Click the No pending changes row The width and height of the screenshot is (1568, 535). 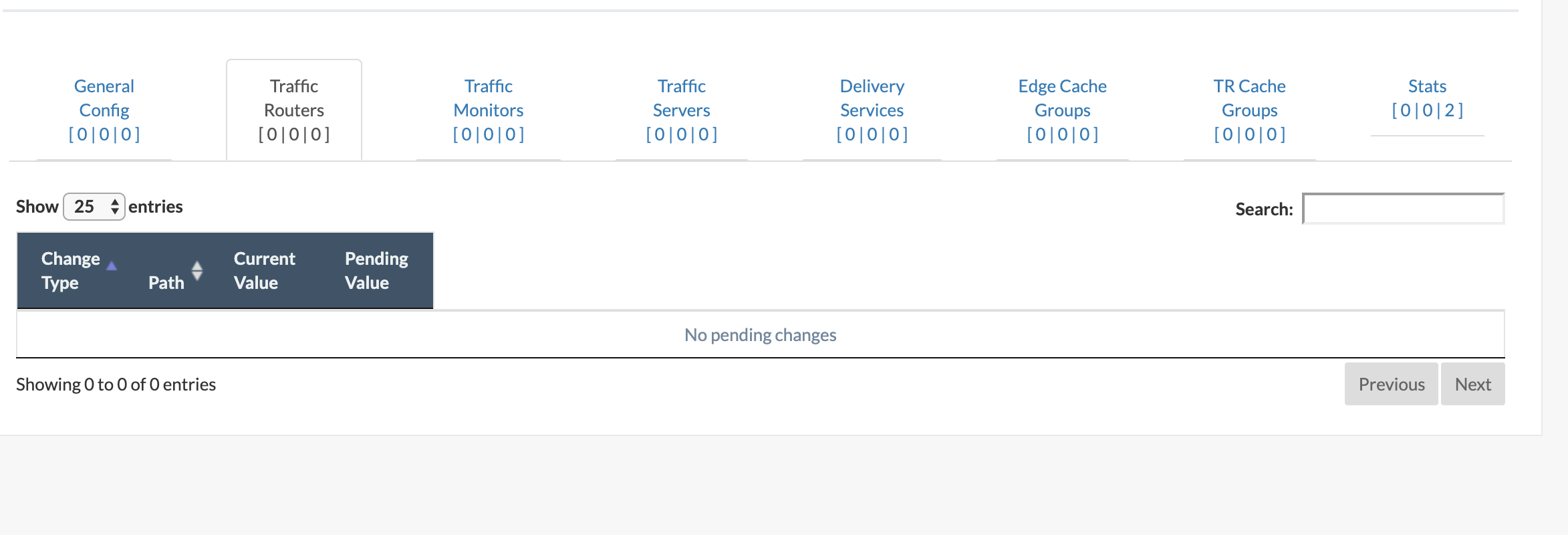coord(759,334)
